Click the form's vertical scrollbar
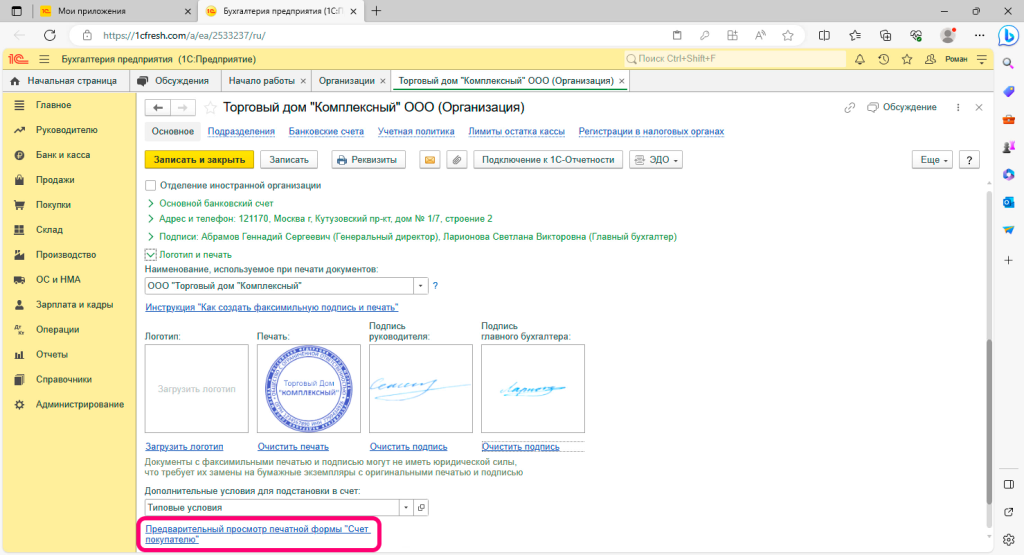1024x555 pixels. click(989, 421)
